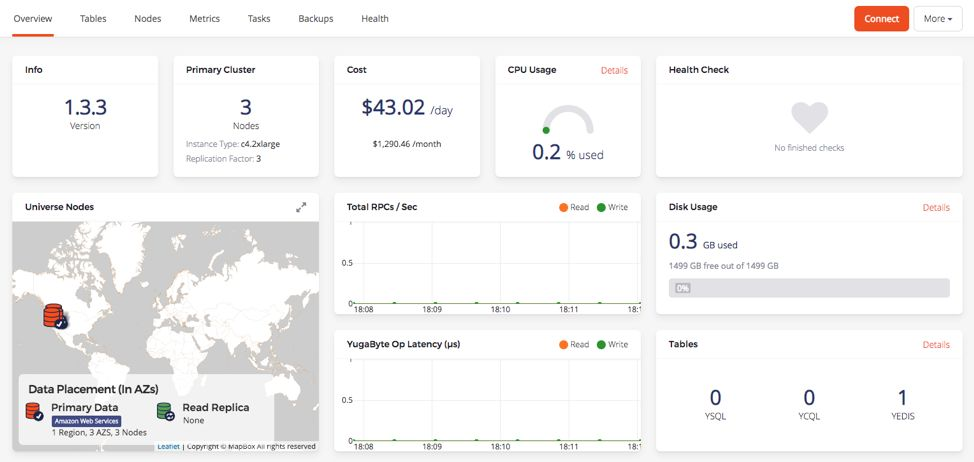The width and height of the screenshot is (974, 462).
Task: Open the More dropdown menu
Action: coord(937,18)
